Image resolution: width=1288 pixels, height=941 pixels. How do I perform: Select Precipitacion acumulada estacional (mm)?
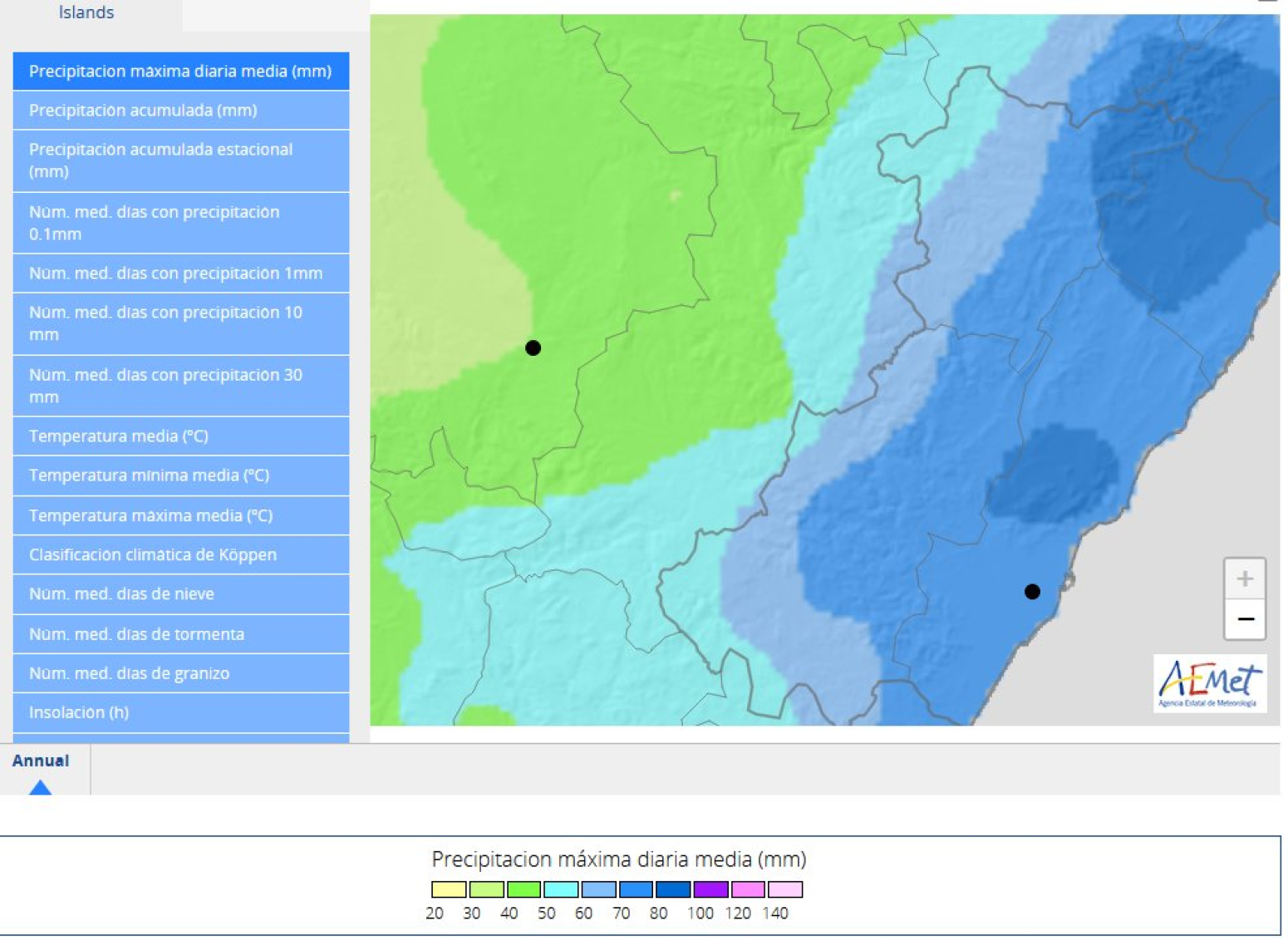click(181, 160)
